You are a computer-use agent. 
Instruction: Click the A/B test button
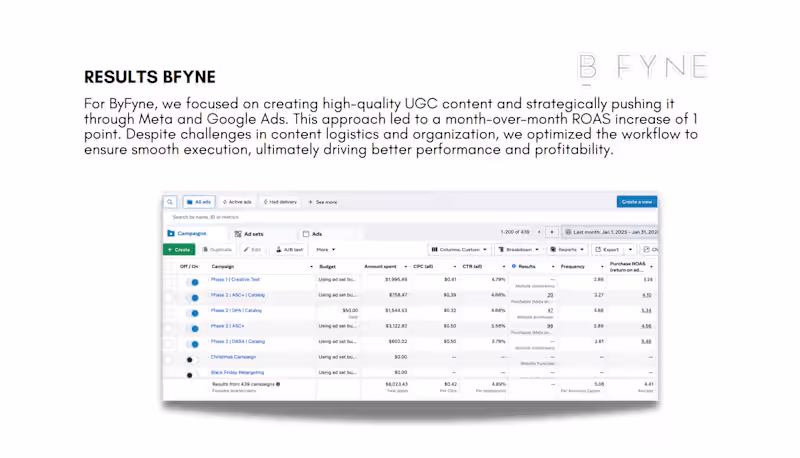tap(289, 250)
